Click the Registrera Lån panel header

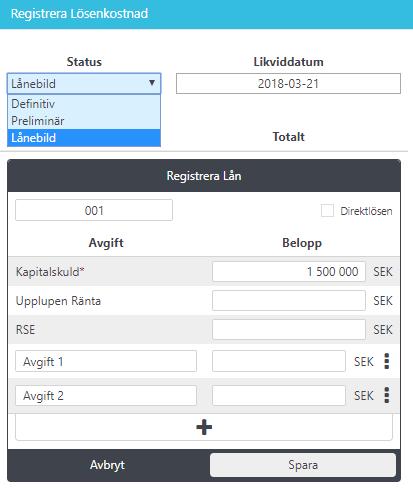click(x=204, y=176)
